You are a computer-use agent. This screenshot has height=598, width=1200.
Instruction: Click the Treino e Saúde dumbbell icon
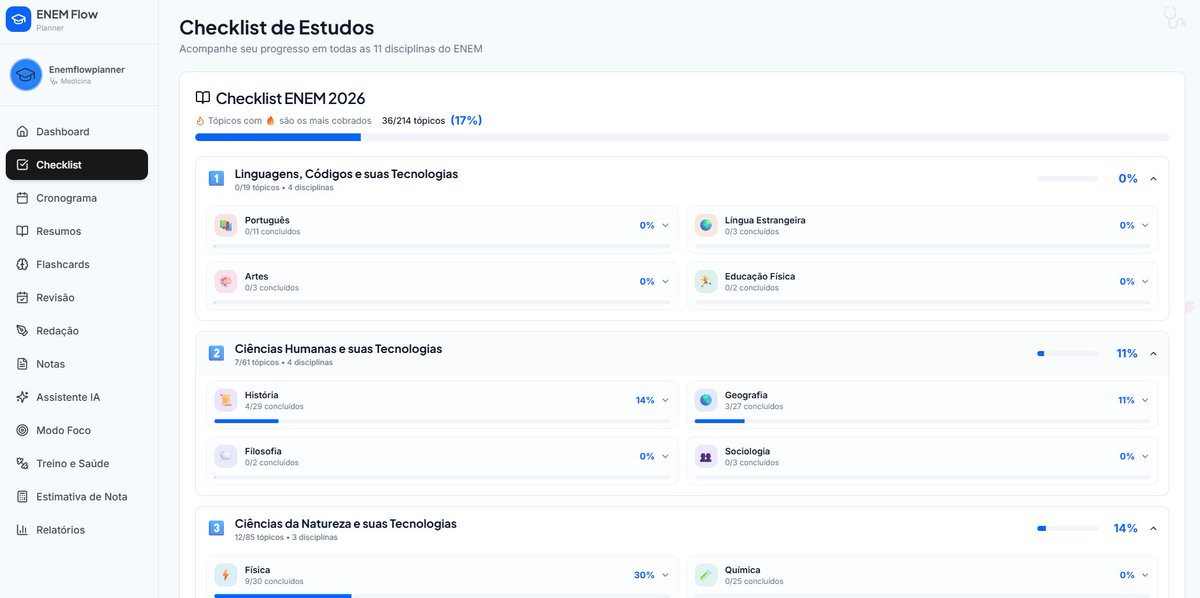(x=23, y=463)
